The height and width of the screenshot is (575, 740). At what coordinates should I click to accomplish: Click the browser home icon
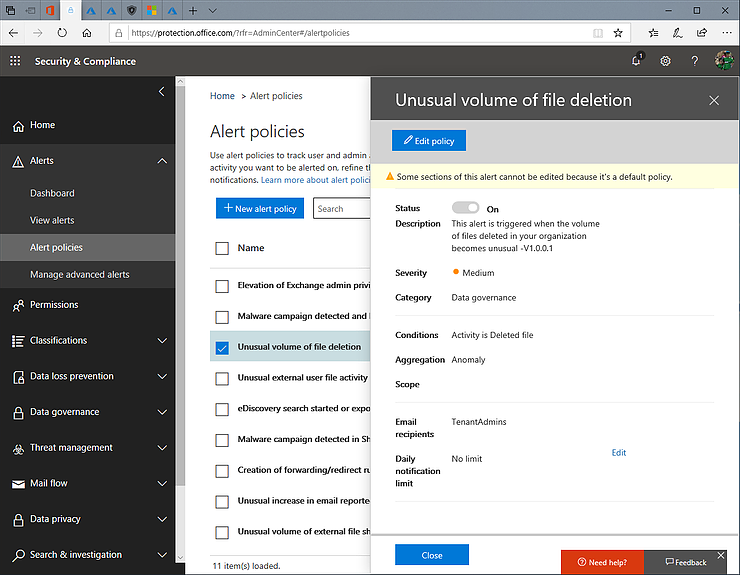88,32
